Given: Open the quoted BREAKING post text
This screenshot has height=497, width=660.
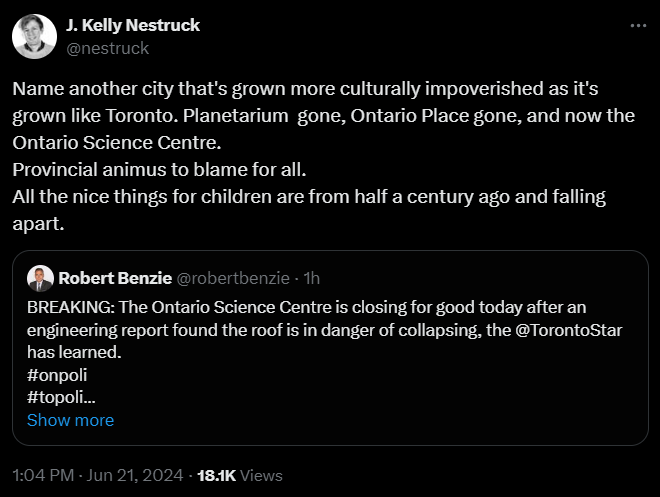Looking at the screenshot, I should 300,308.
